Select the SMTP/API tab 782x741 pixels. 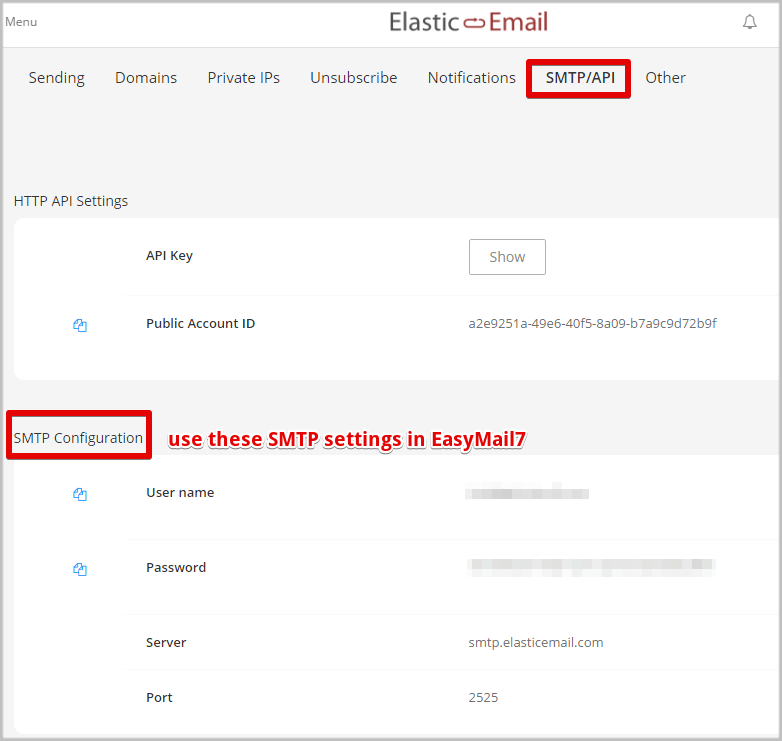pyautogui.click(x=580, y=78)
